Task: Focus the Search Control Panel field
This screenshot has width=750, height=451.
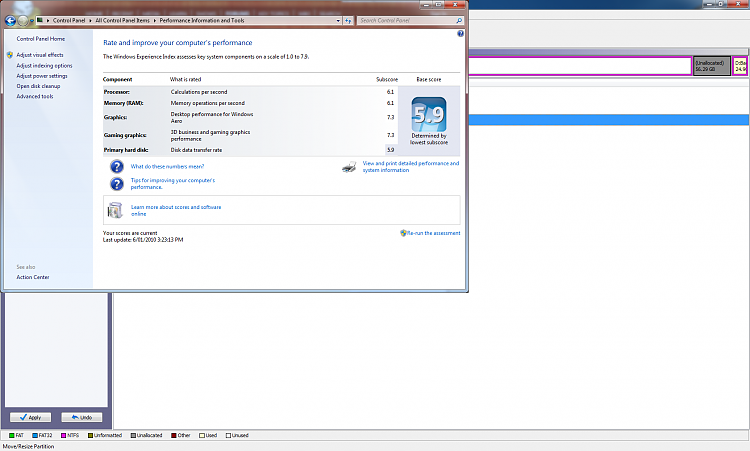Action: pyautogui.click(x=406, y=21)
